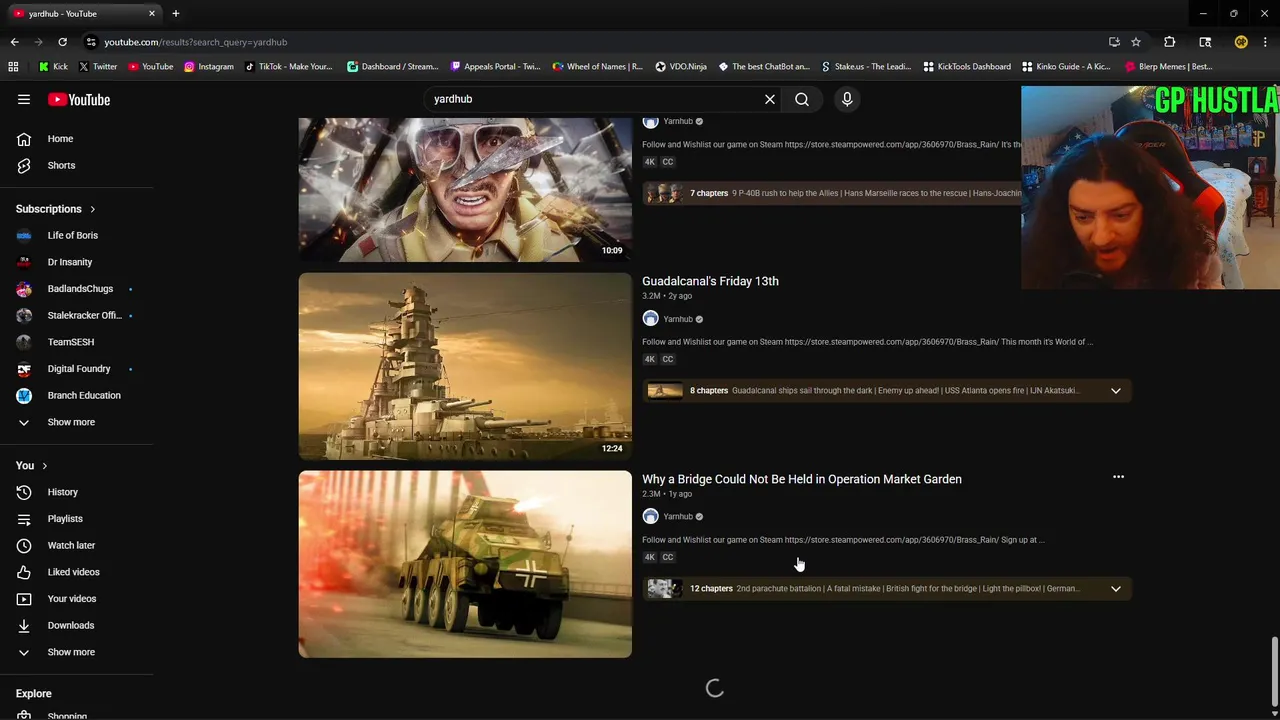This screenshot has width=1280, height=720.
Task: Expand chapters of Operation Market Garden video
Action: (x=1116, y=589)
